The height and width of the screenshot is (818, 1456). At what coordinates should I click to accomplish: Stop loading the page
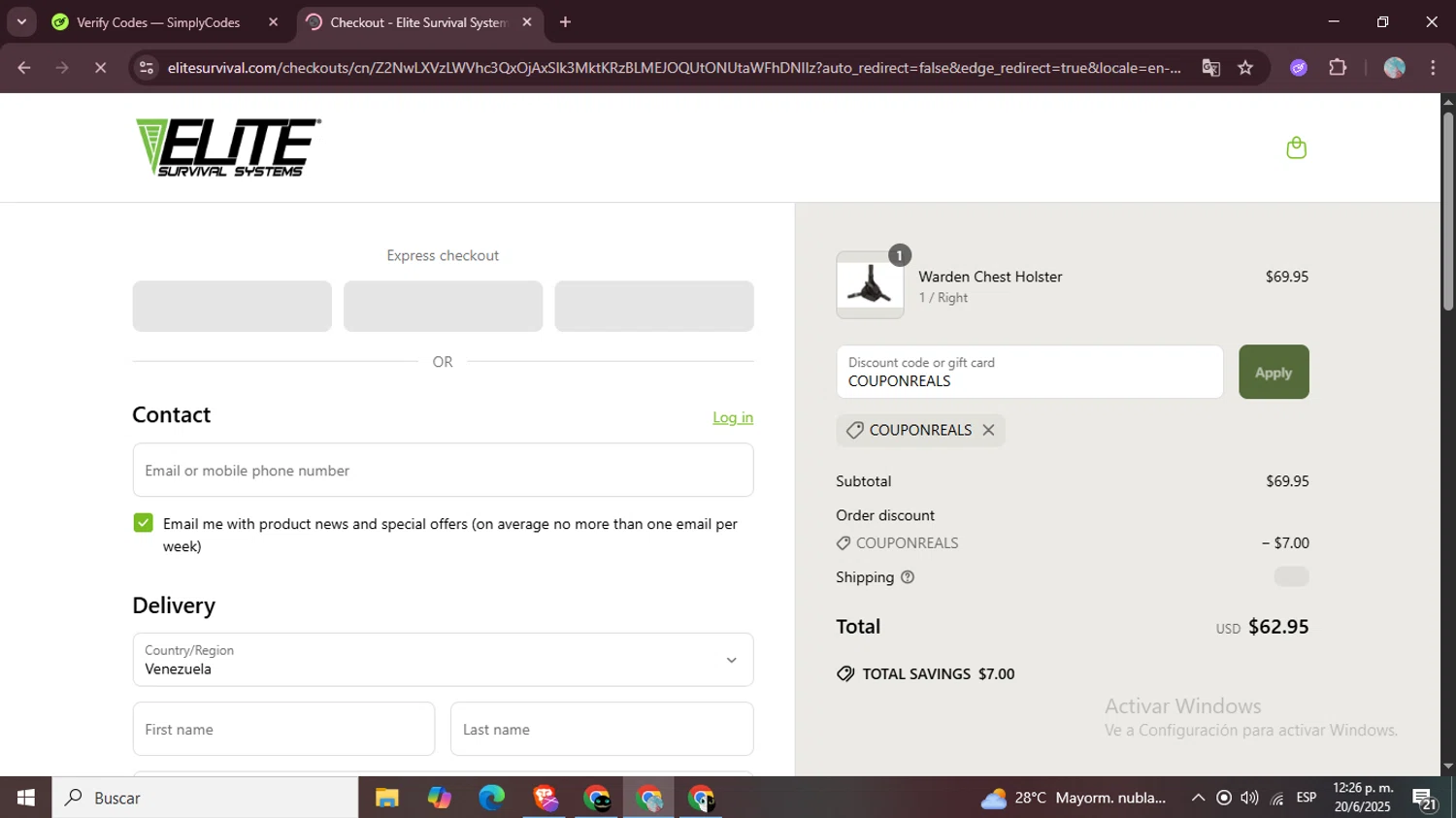pos(100,68)
